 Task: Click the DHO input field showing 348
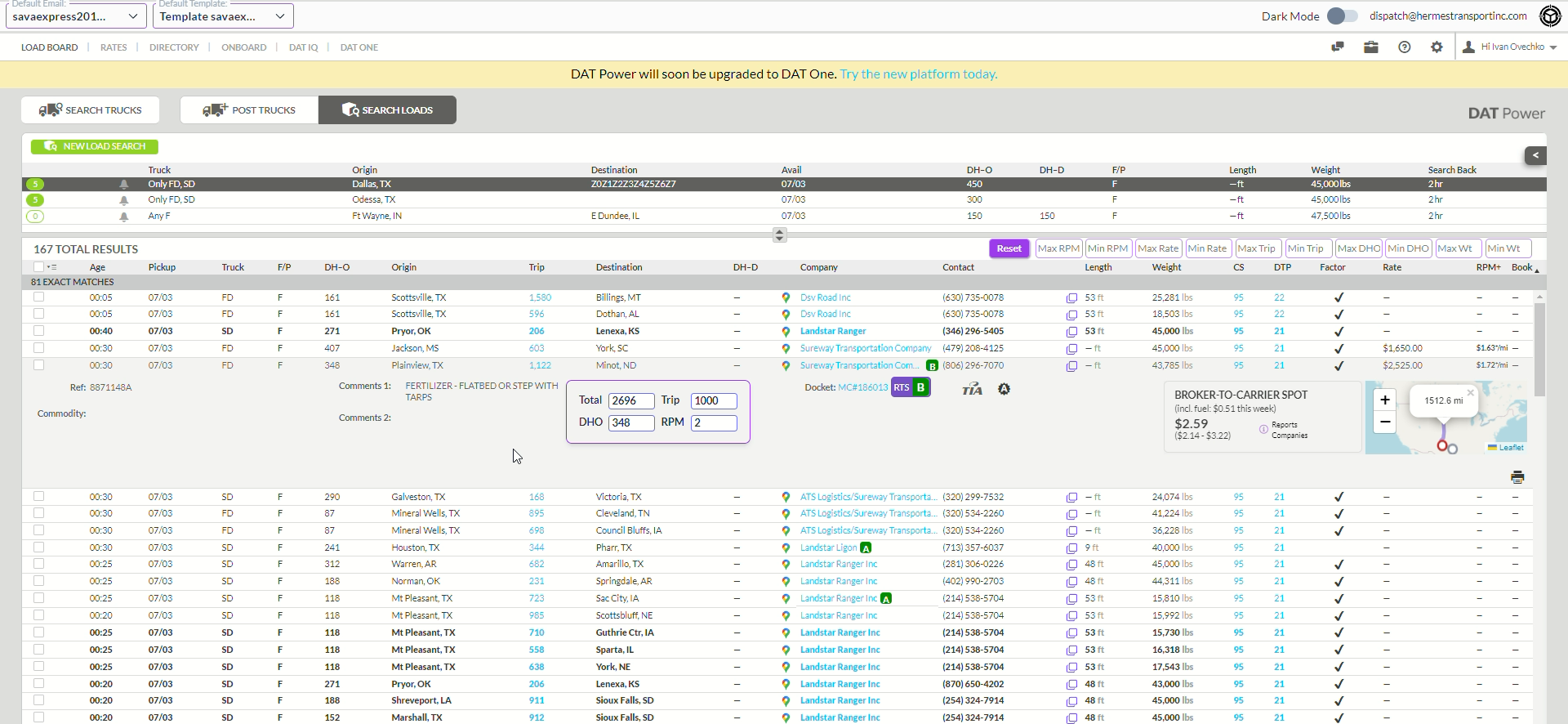[x=631, y=423]
